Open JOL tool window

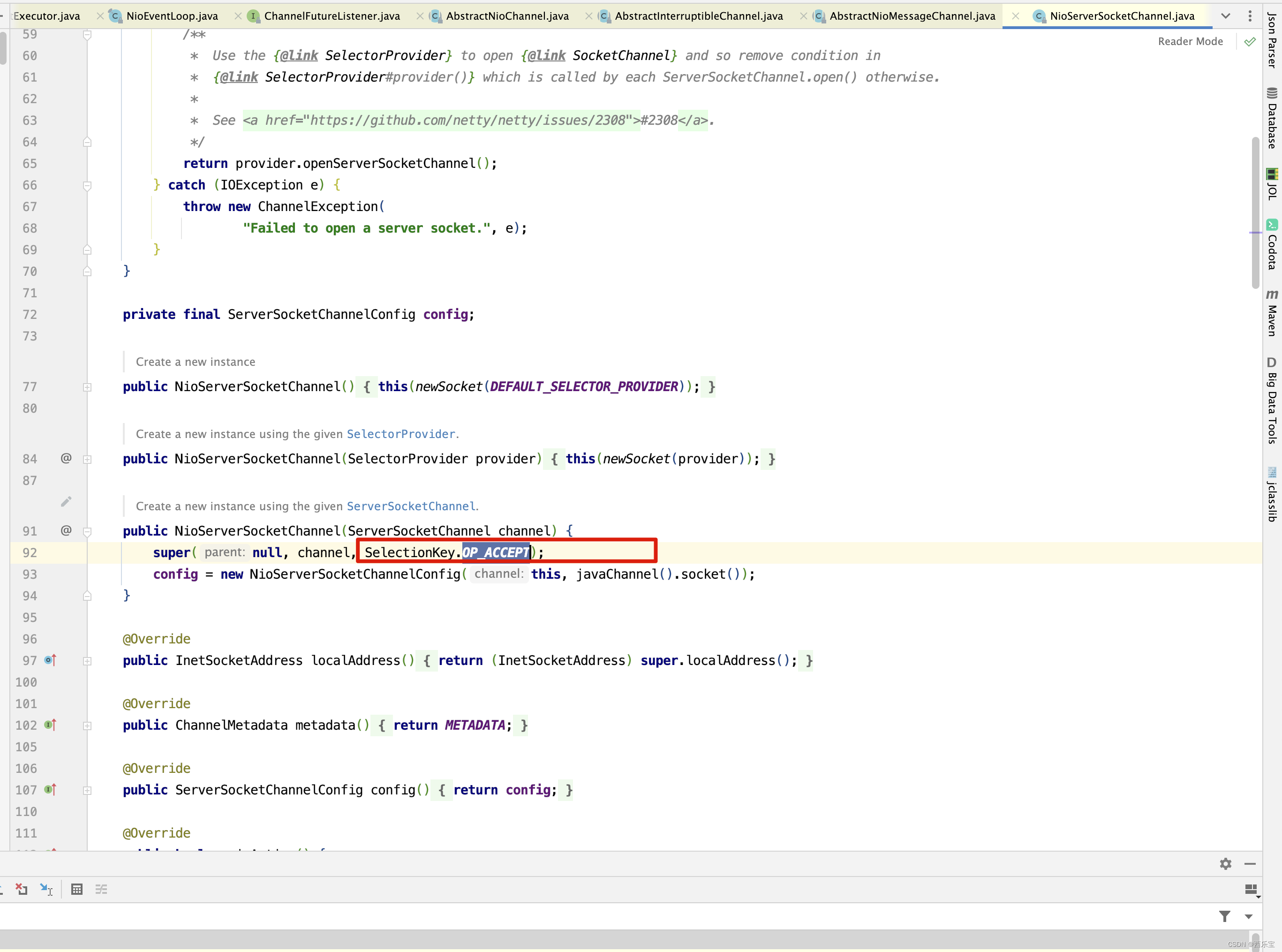1272,184
